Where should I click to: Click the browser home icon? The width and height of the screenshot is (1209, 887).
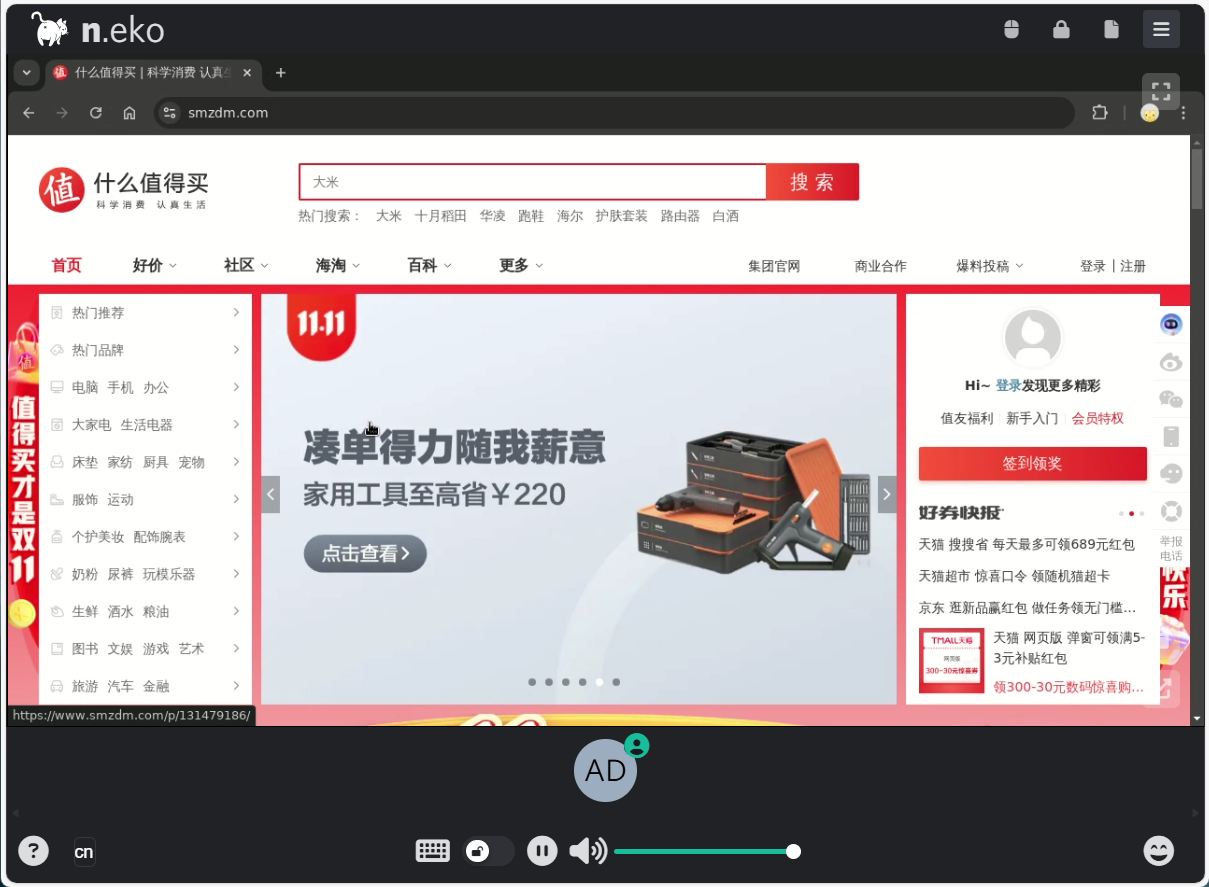[x=129, y=113]
